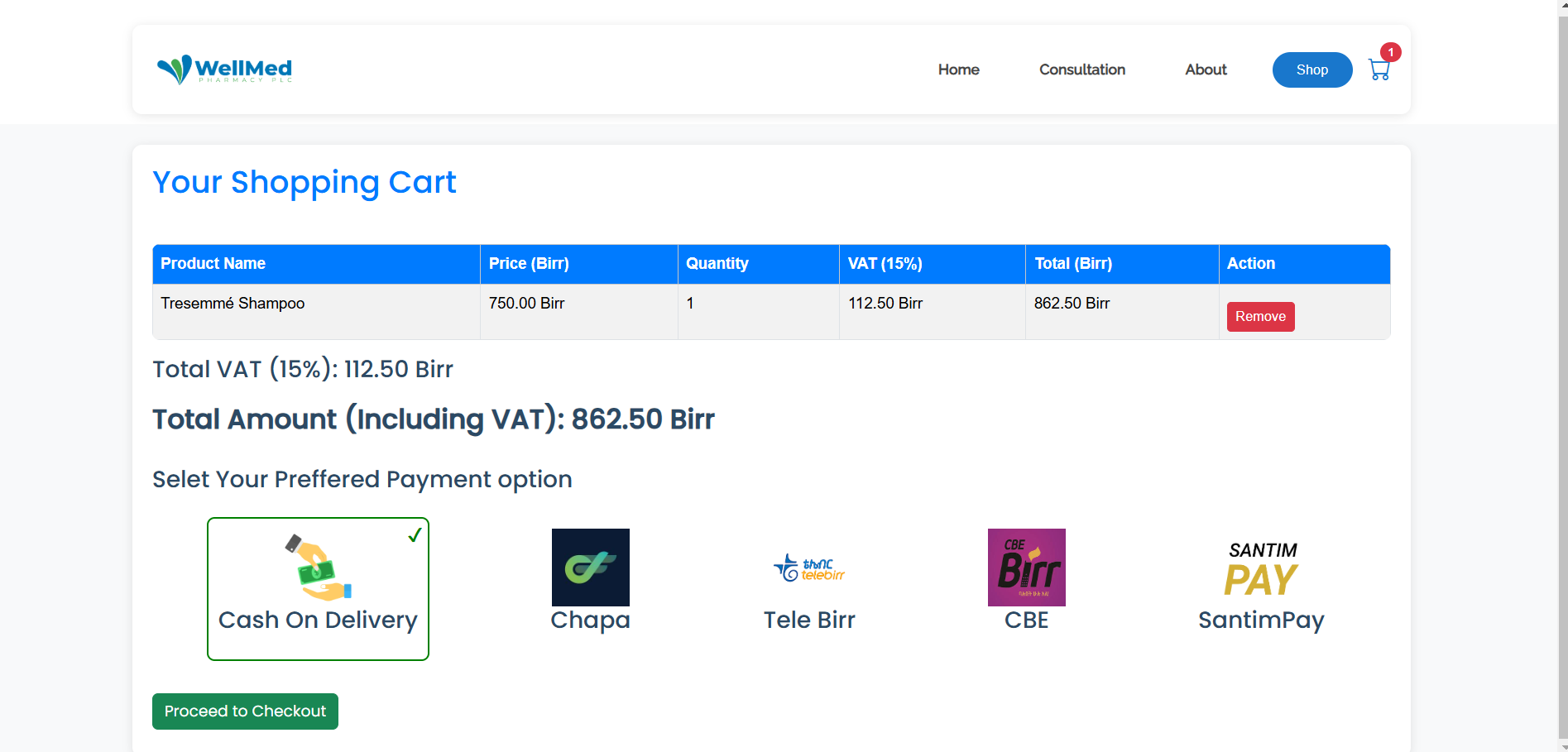
Task: Choose the Telebirr payment logo
Action: (808, 568)
